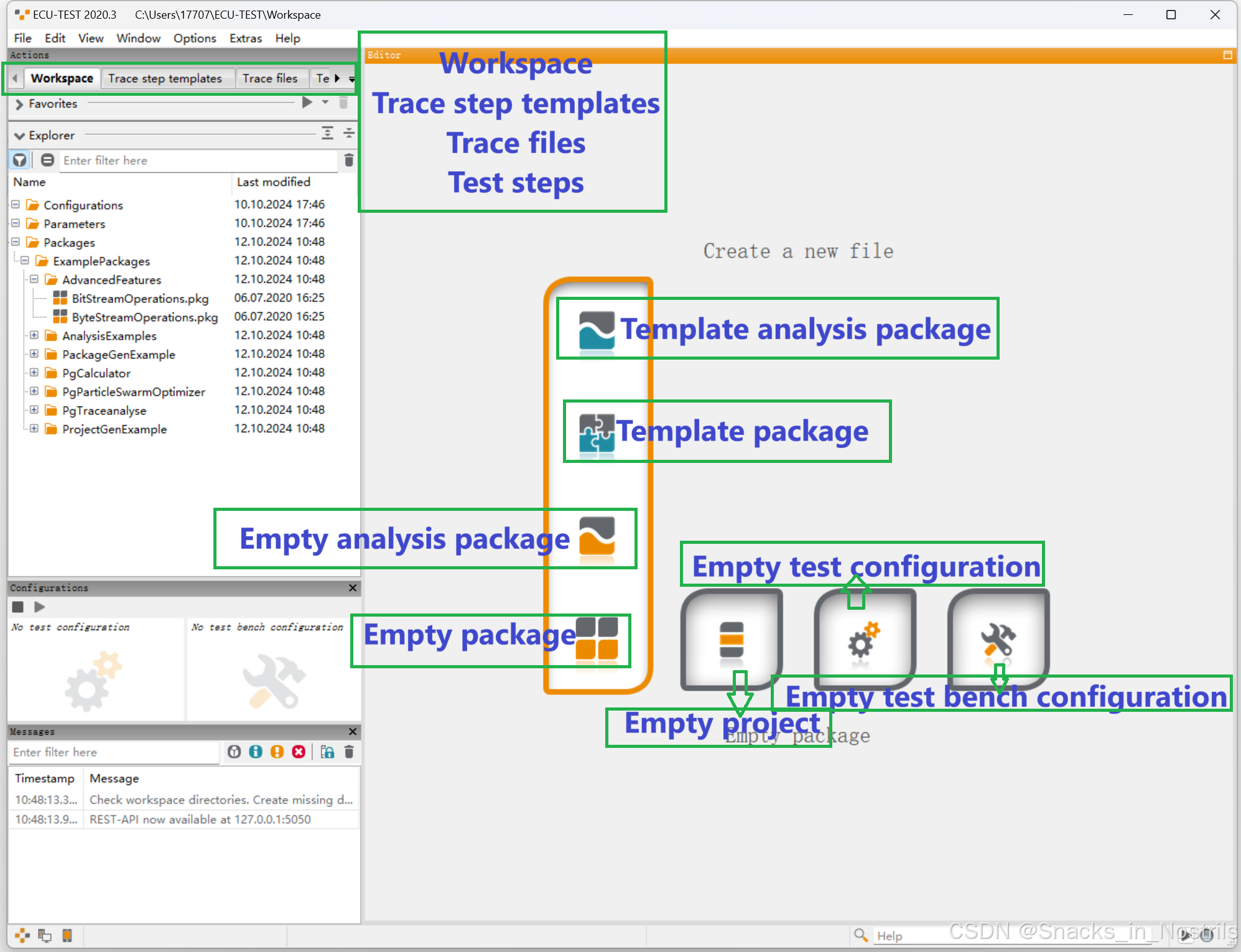
Task: Click the Template analysis package icon
Action: 597,330
